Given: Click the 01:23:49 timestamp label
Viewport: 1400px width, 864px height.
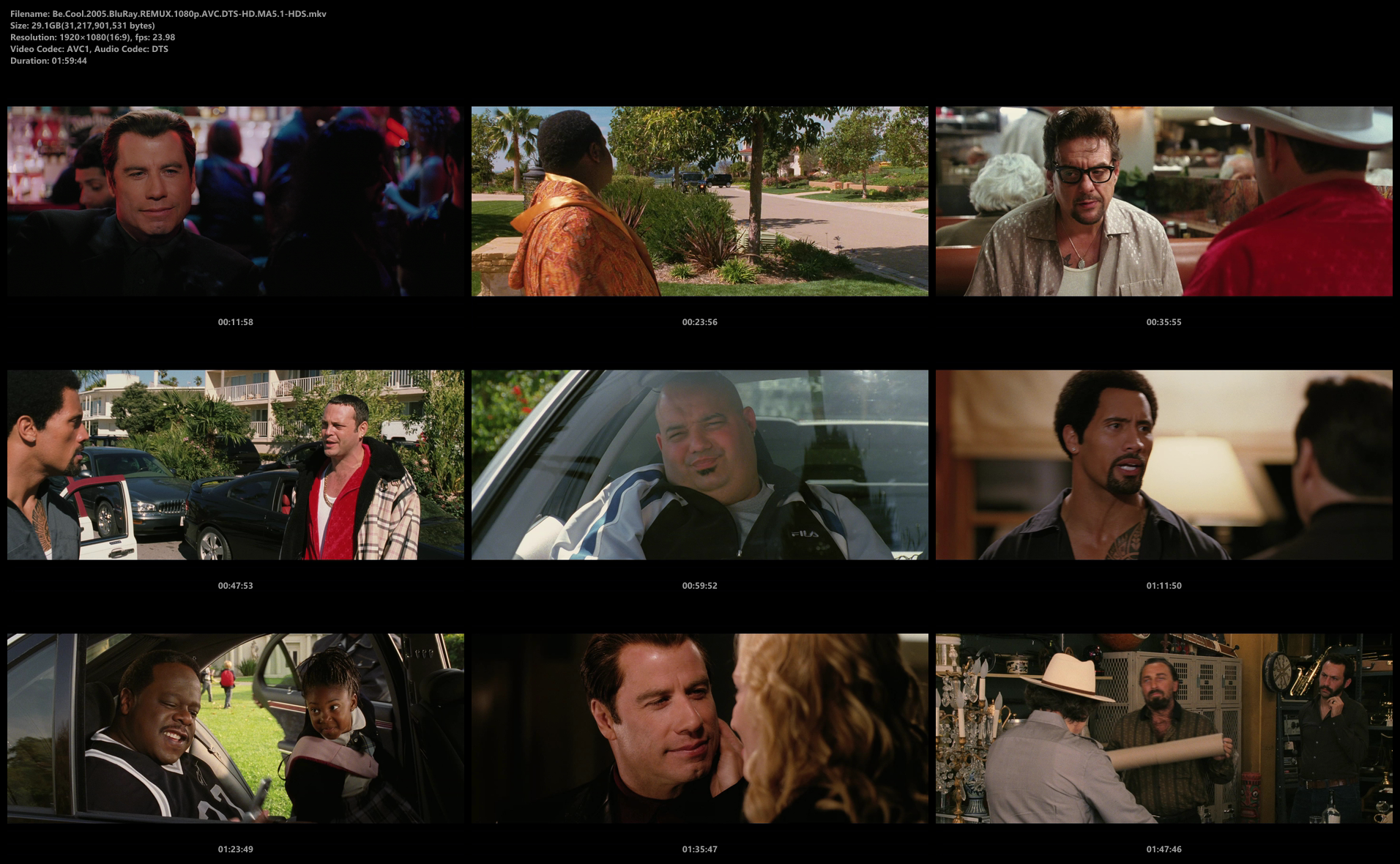Looking at the screenshot, I should coord(235,849).
